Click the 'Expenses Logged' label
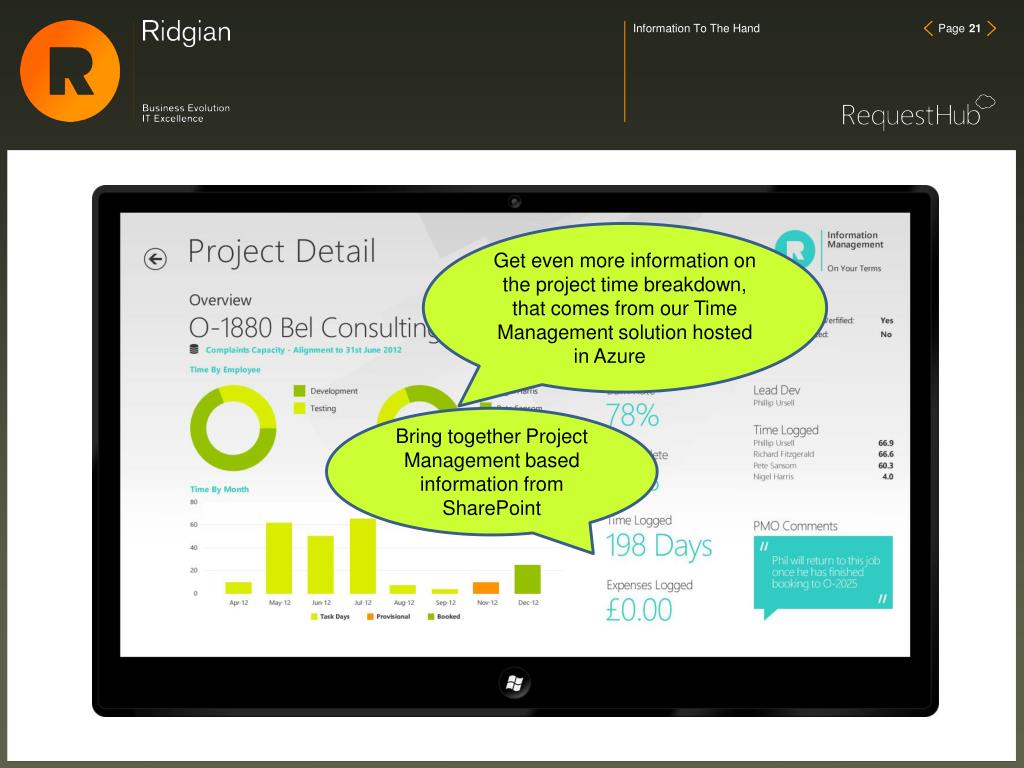The height and width of the screenshot is (768, 1024). [x=649, y=585]
